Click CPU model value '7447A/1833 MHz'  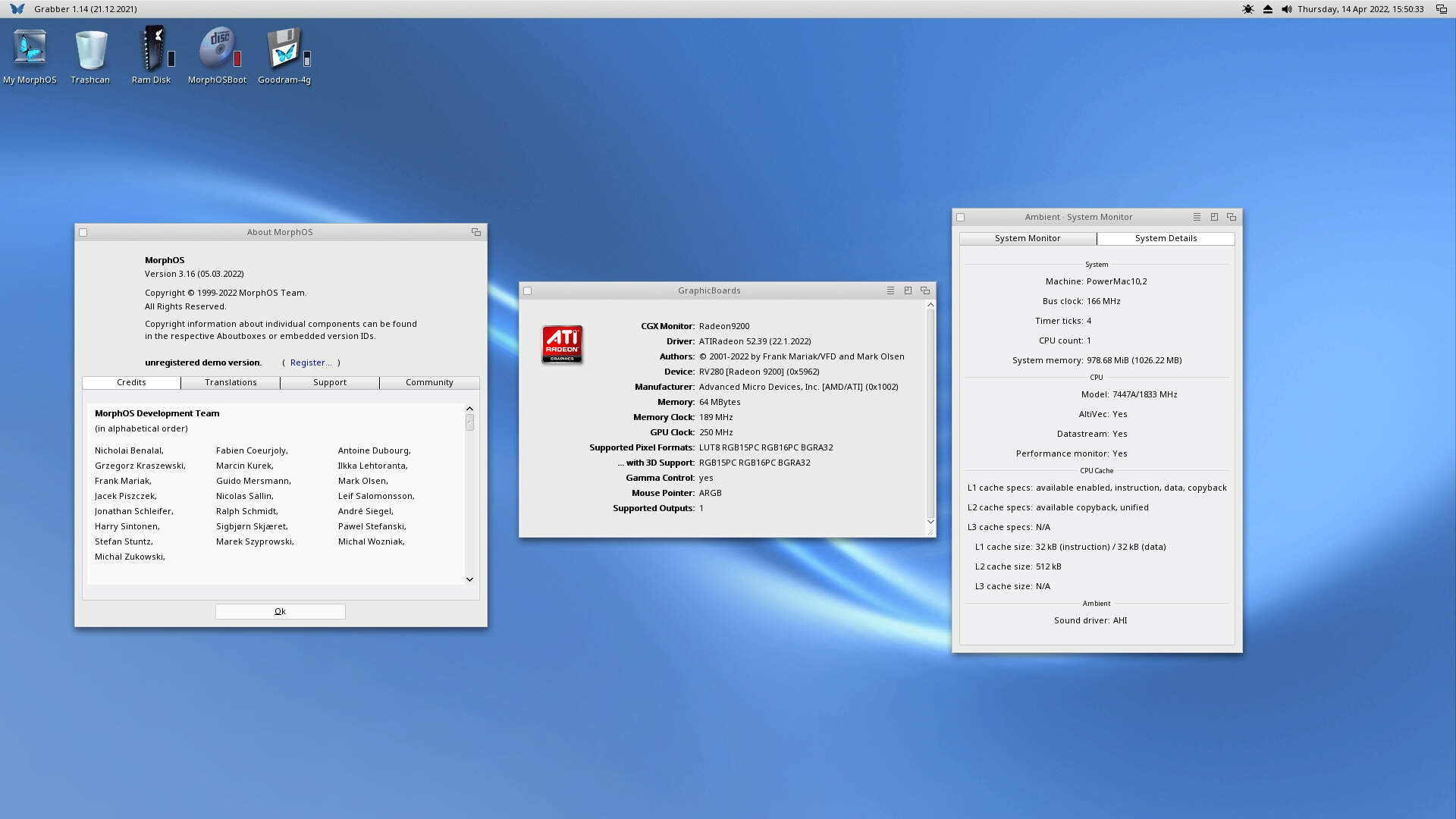click(x=1145, y=394)
